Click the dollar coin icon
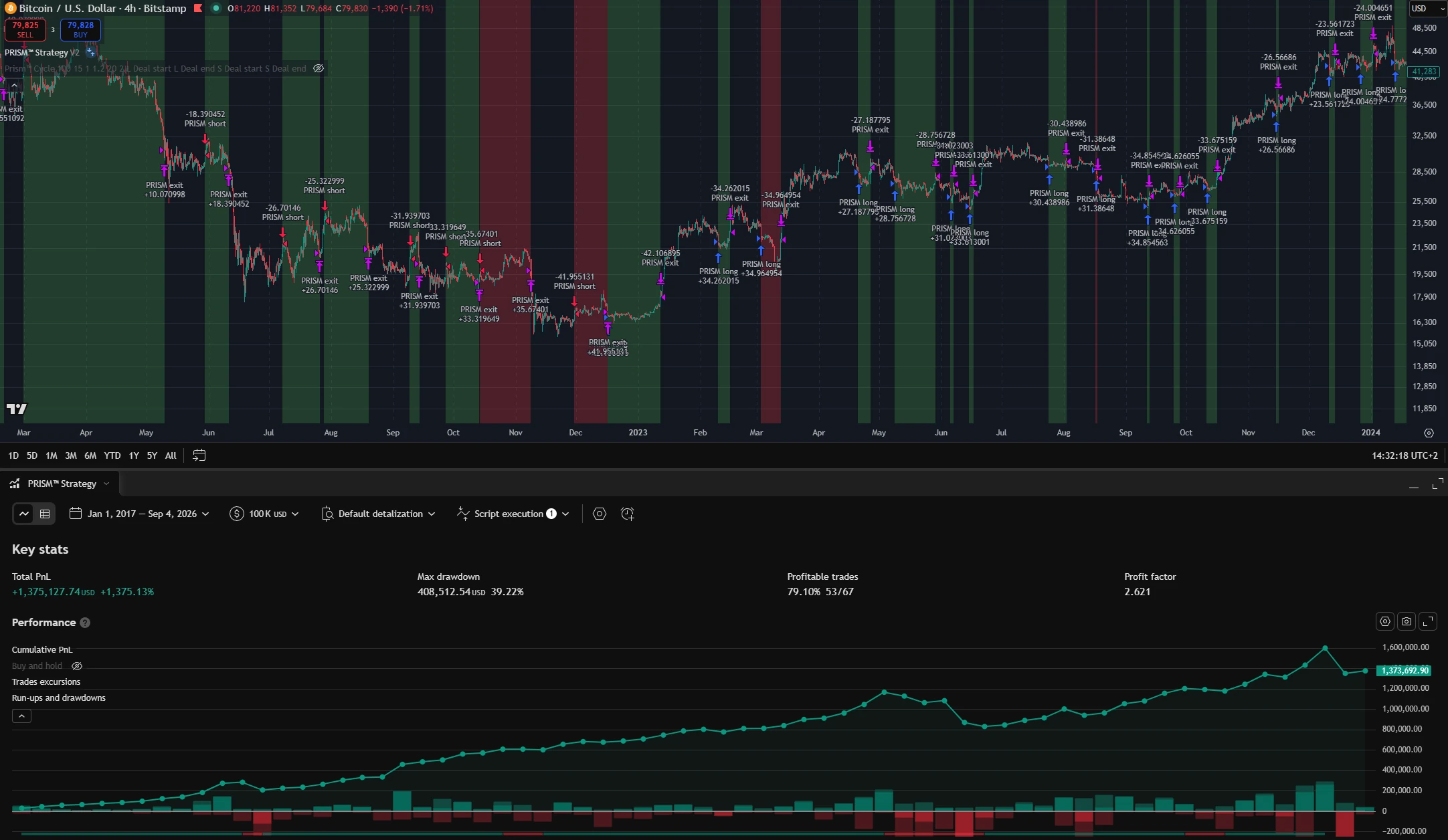Image resolution: width=1448 pixels, height=840 pixels. click(236, 514)
